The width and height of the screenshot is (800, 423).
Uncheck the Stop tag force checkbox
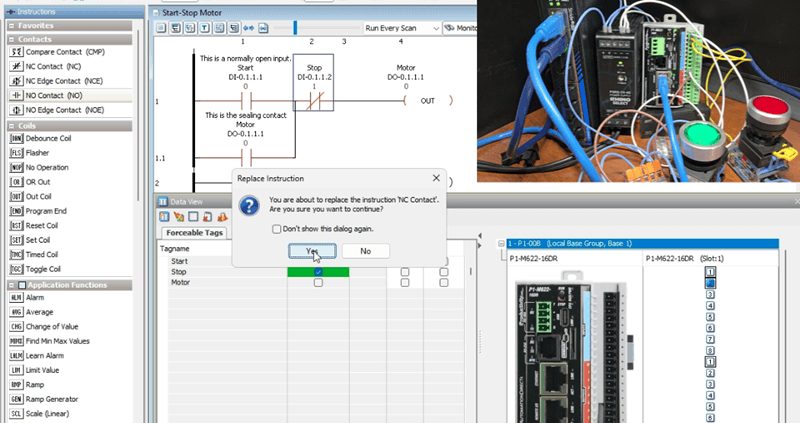click(318, 272)
